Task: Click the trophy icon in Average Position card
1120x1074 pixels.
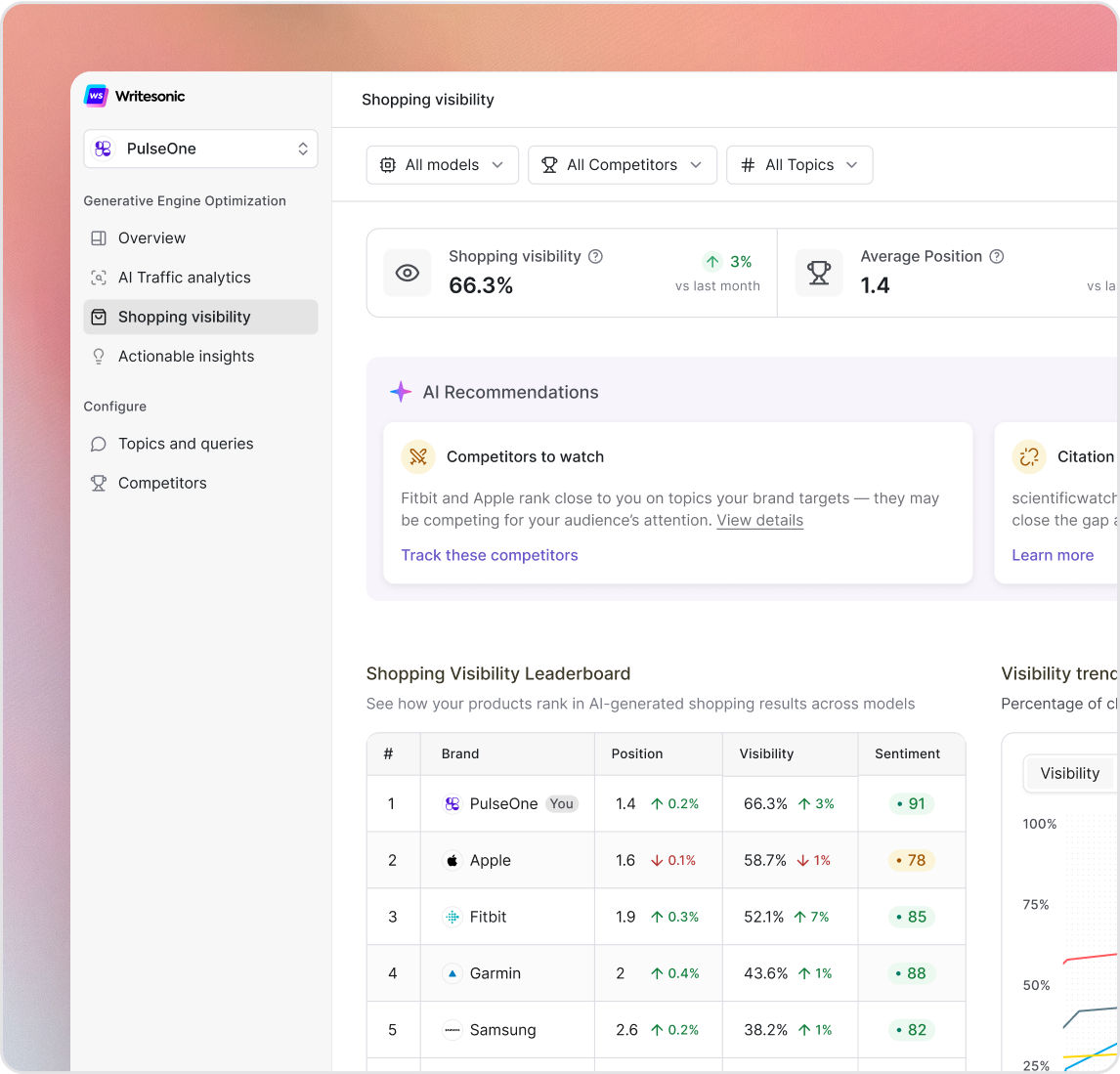Action: point(819,273)
